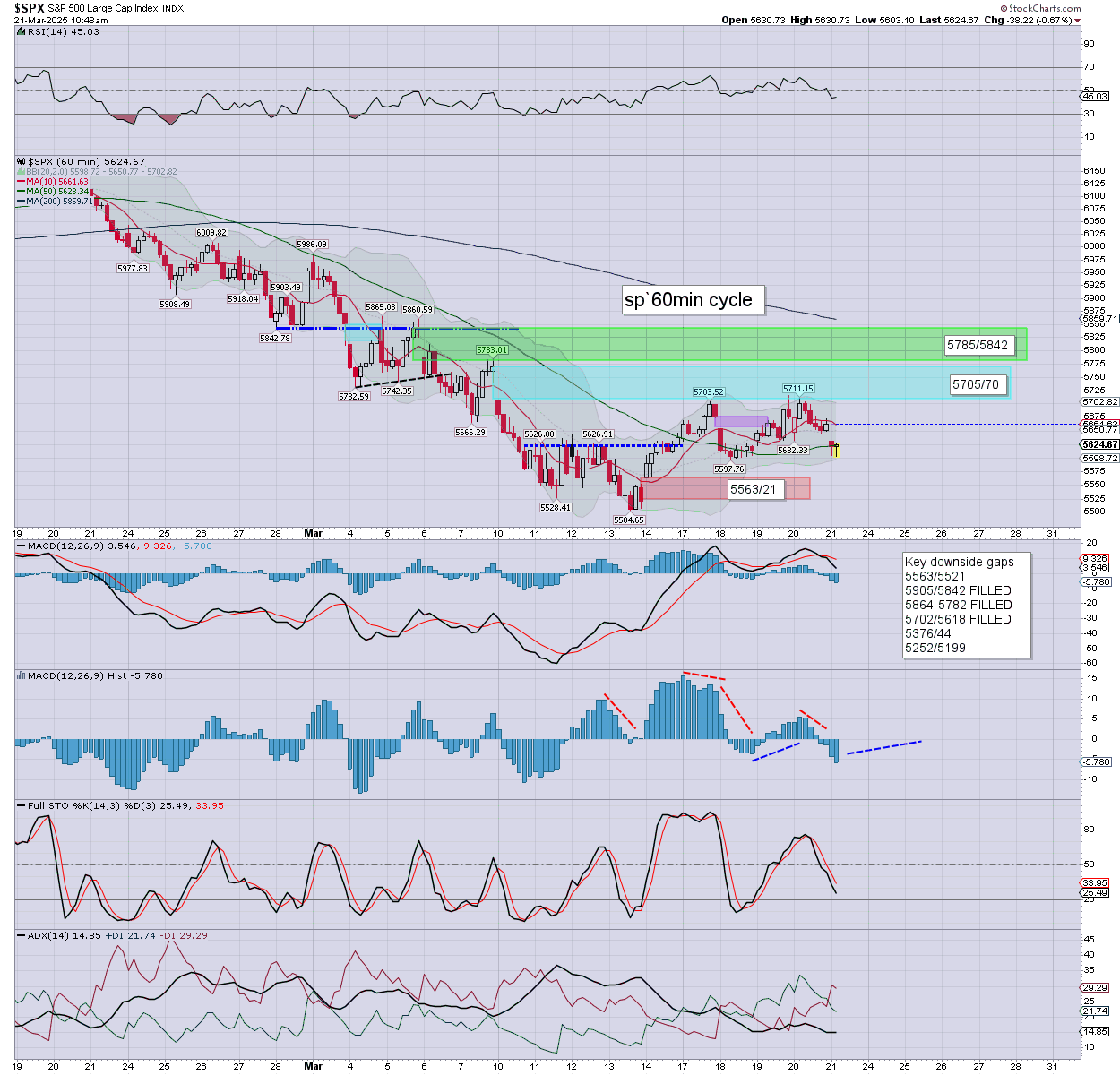Click the 5563/21 red zone label

tap(753, 489)
